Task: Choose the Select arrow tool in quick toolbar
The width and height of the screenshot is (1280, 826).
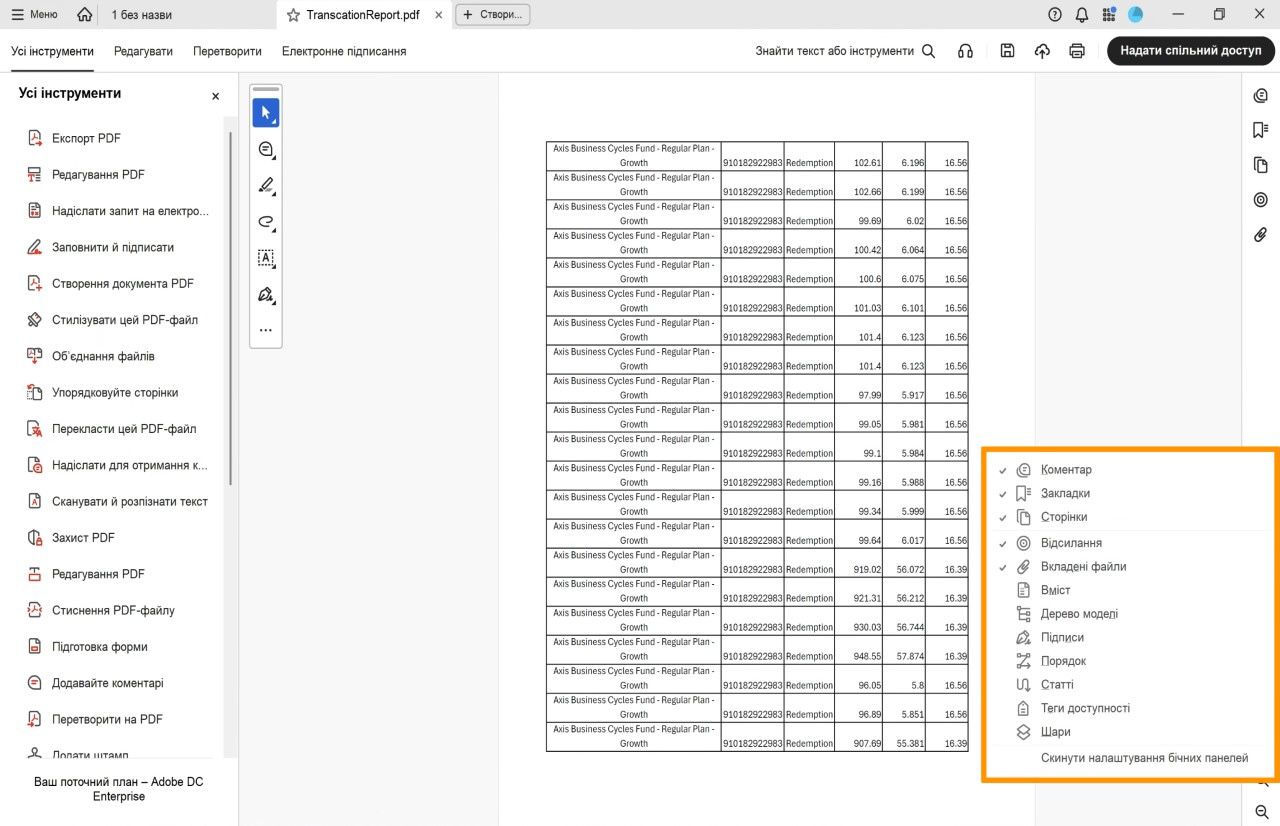Action: coord(266,113)
